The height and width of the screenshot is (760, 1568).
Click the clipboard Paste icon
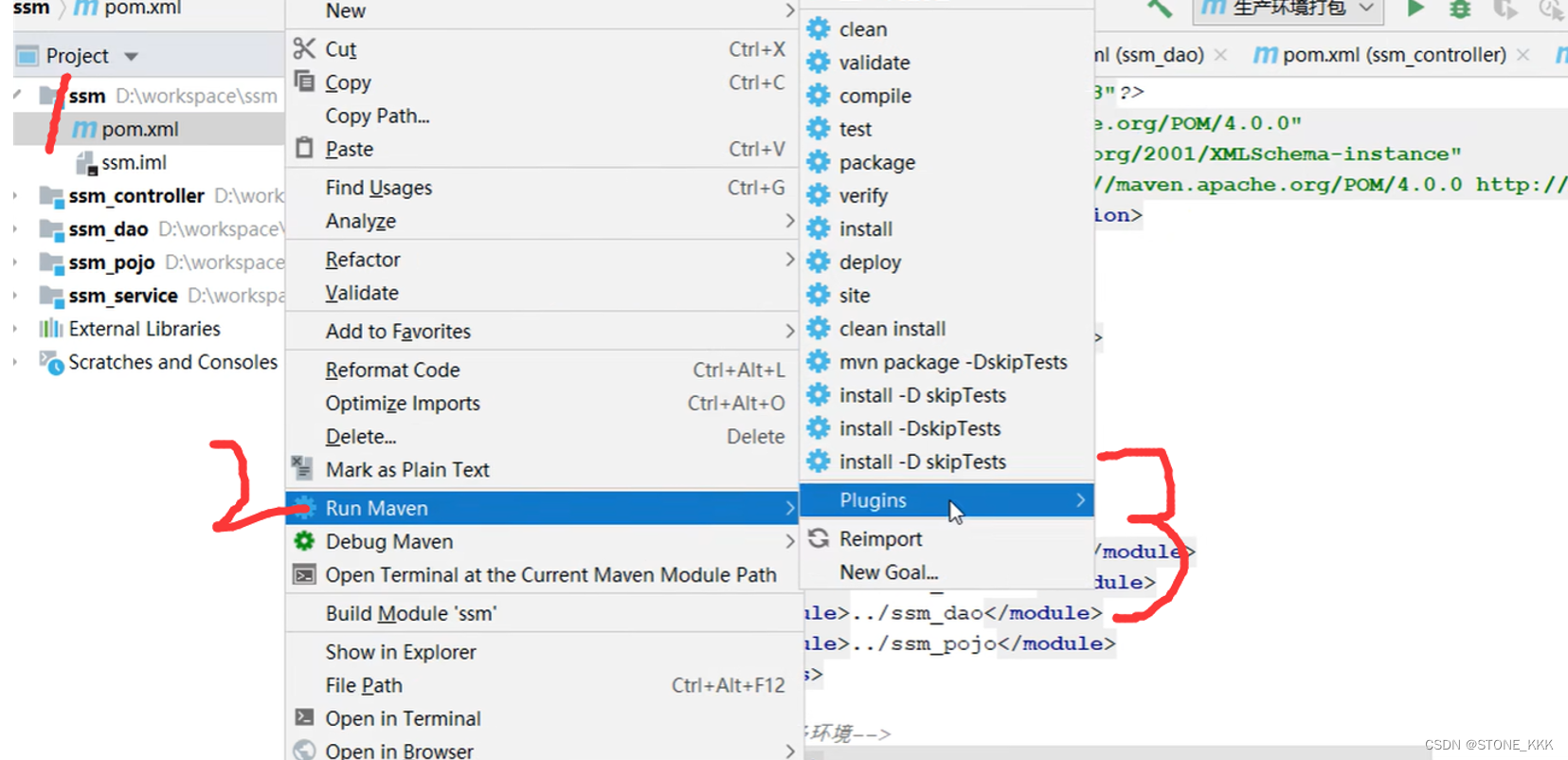coord(304,148)
